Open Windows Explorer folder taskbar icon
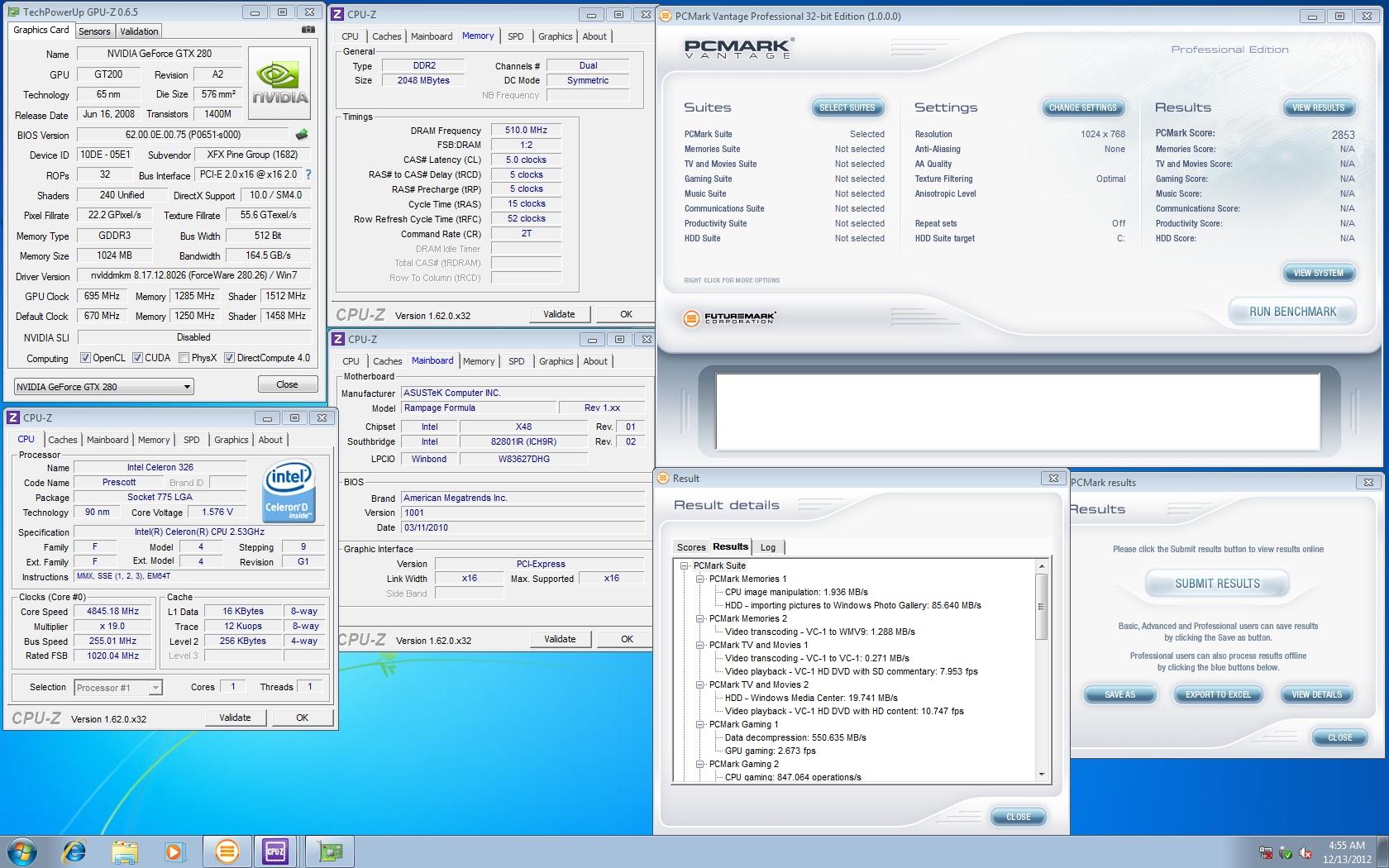 point(125,851)
